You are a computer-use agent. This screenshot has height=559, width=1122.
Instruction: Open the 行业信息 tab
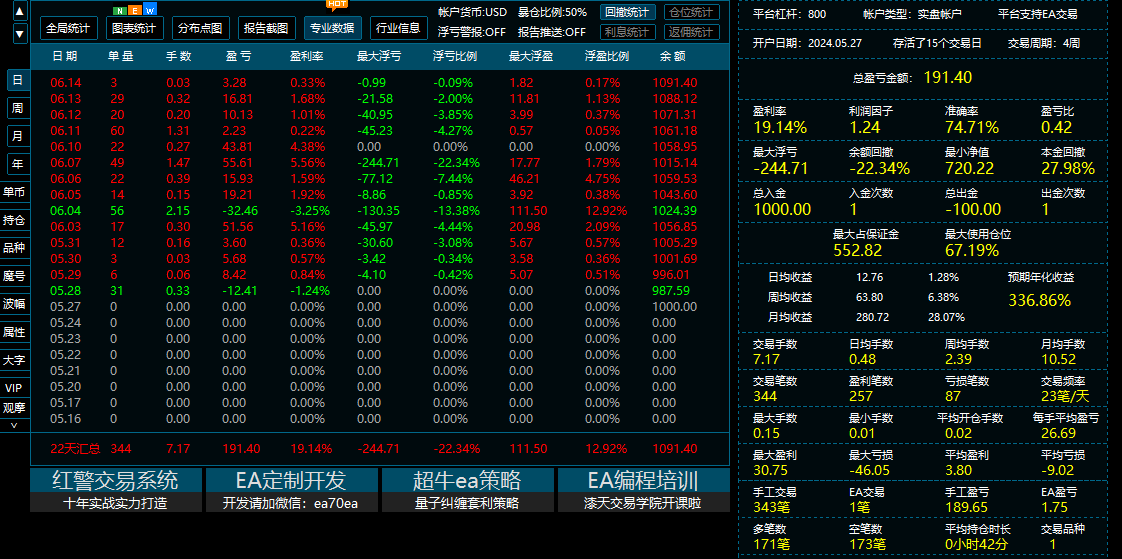pos(399,29)
